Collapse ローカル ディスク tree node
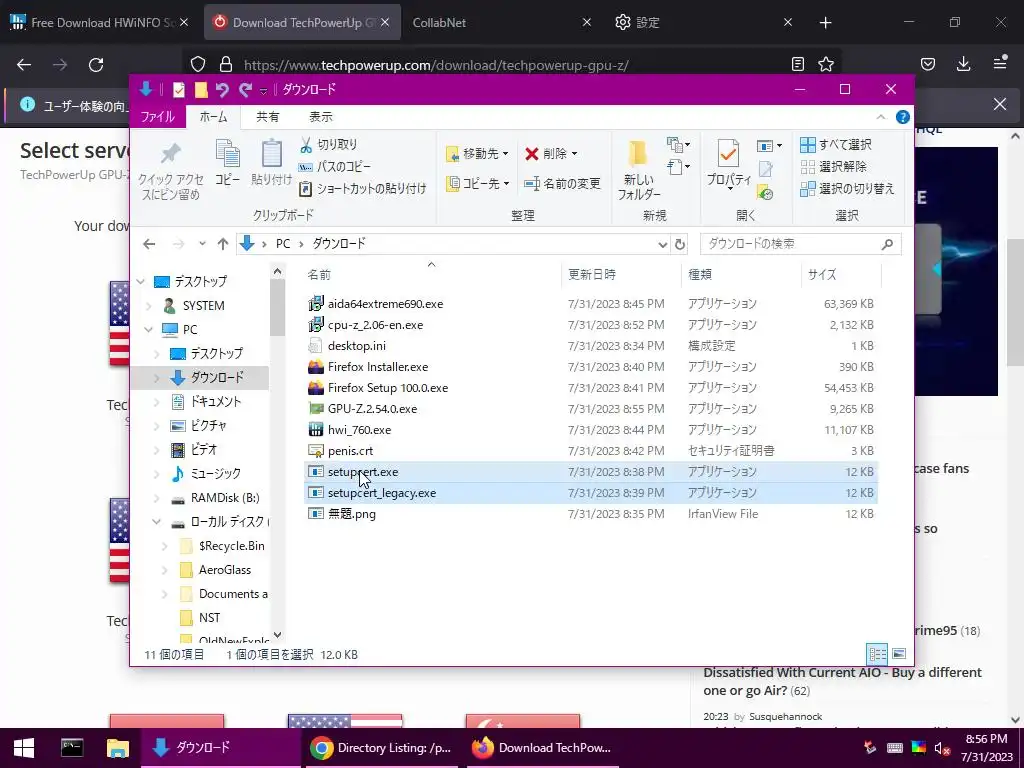1024x768 pixels. click(x=157, y=522)
